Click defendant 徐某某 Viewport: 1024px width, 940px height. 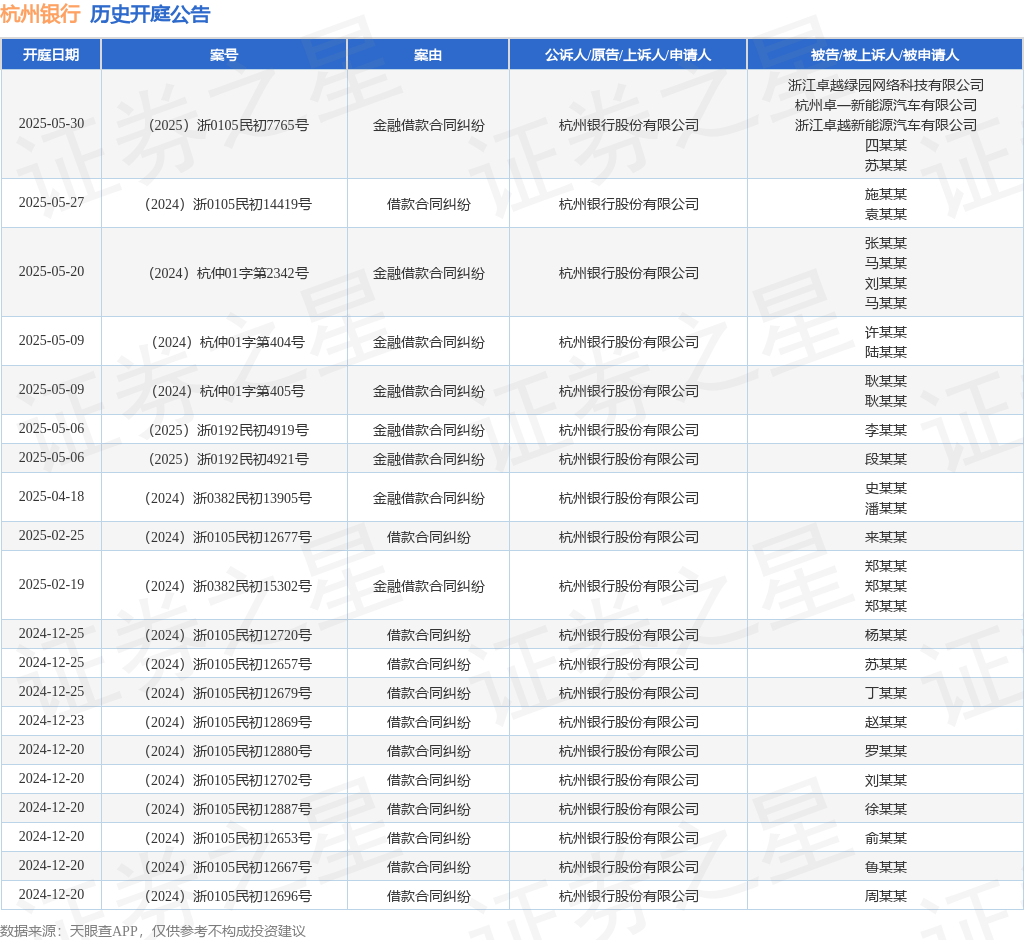pyautogui.click(x=886, y=809)
